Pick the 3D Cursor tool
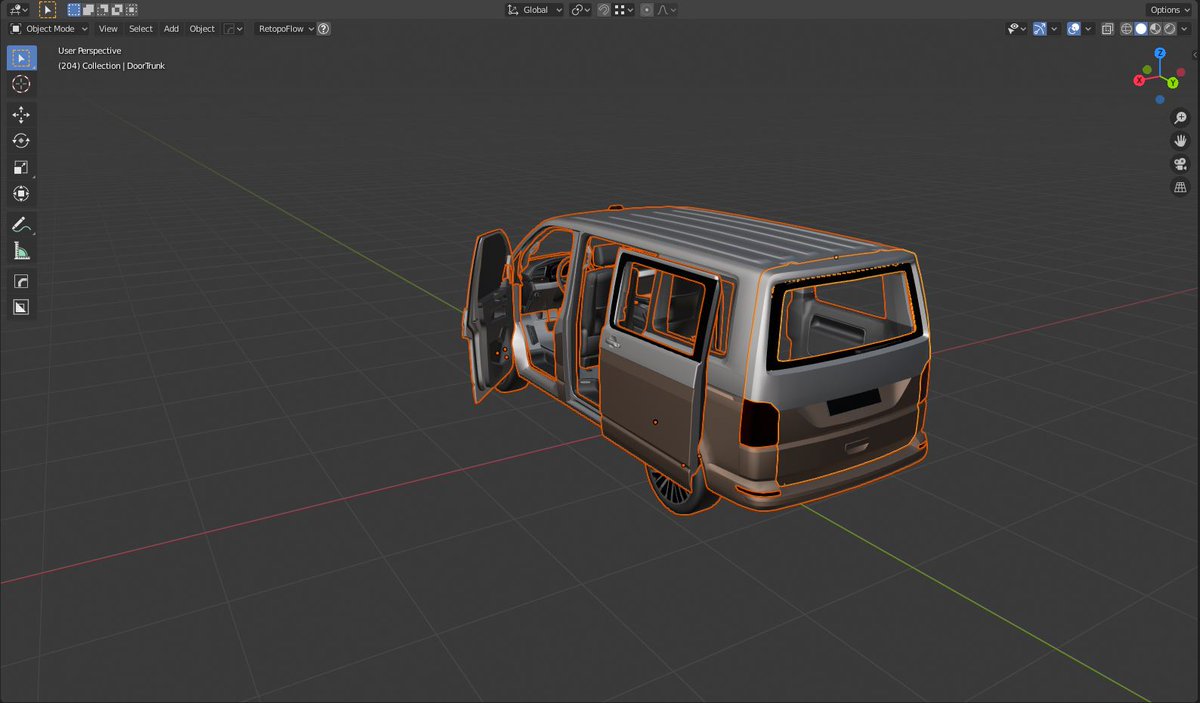Viewport: 1200px width, 703px height. click(x=21, y=85)
